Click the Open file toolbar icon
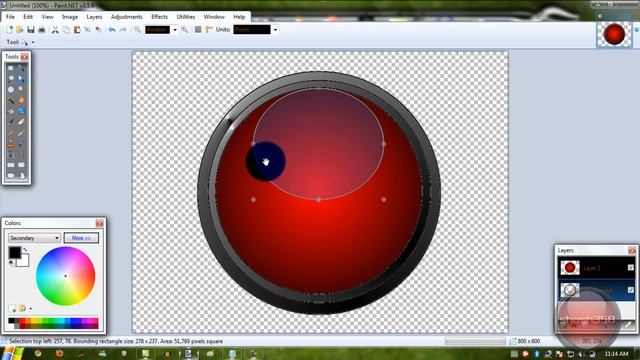Viewport: 640px width, 360px height. [19, 29]
